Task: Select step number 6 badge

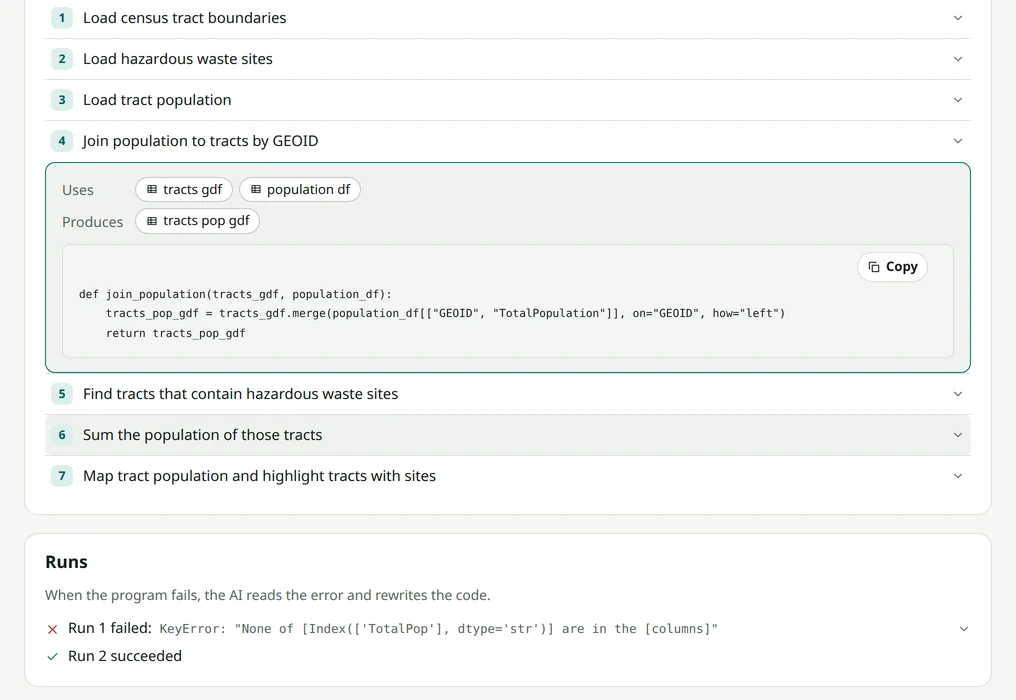Action: [62, 435]
